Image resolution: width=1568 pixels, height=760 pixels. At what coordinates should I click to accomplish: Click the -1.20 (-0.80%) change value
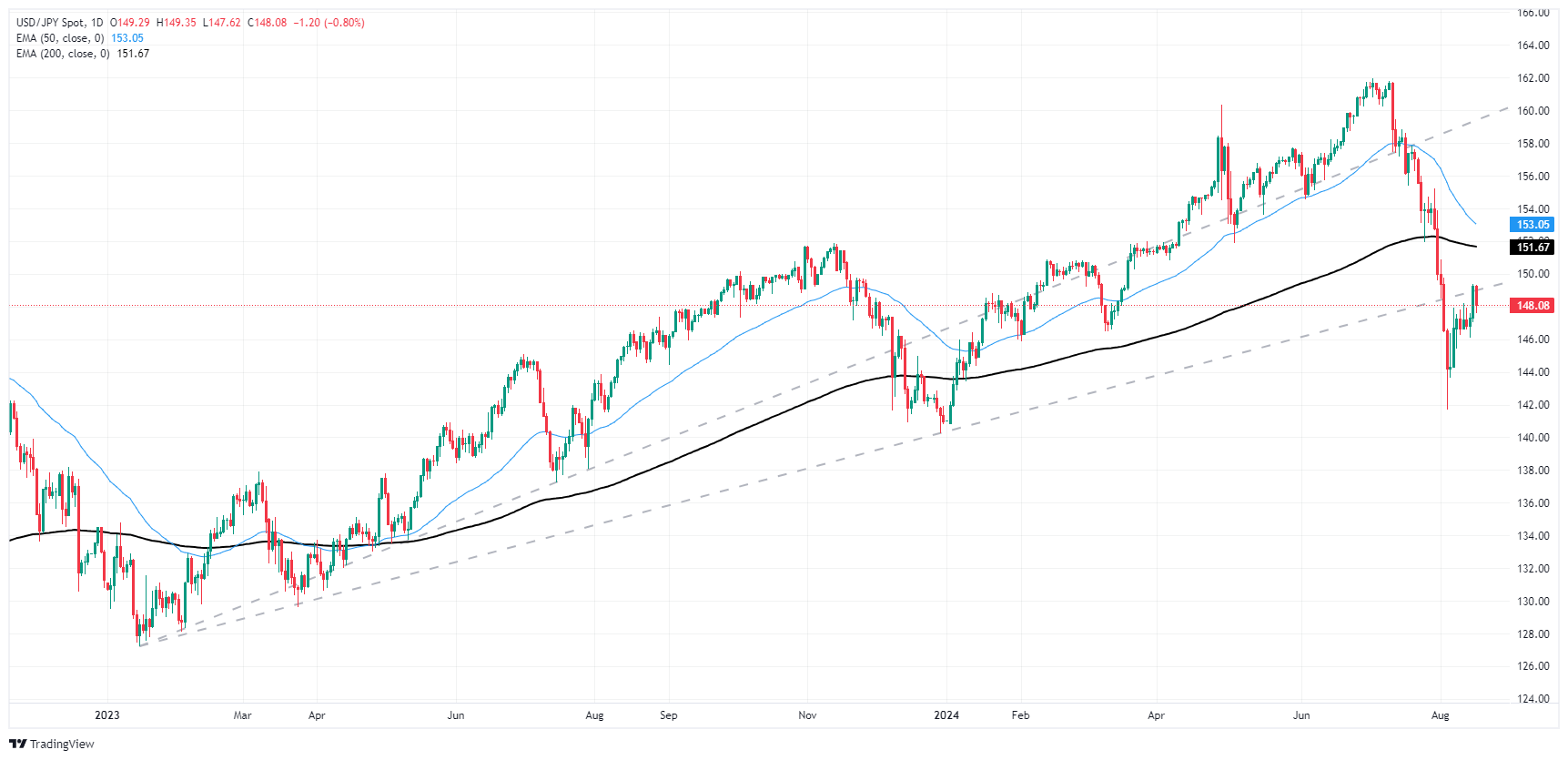(329, 23)
